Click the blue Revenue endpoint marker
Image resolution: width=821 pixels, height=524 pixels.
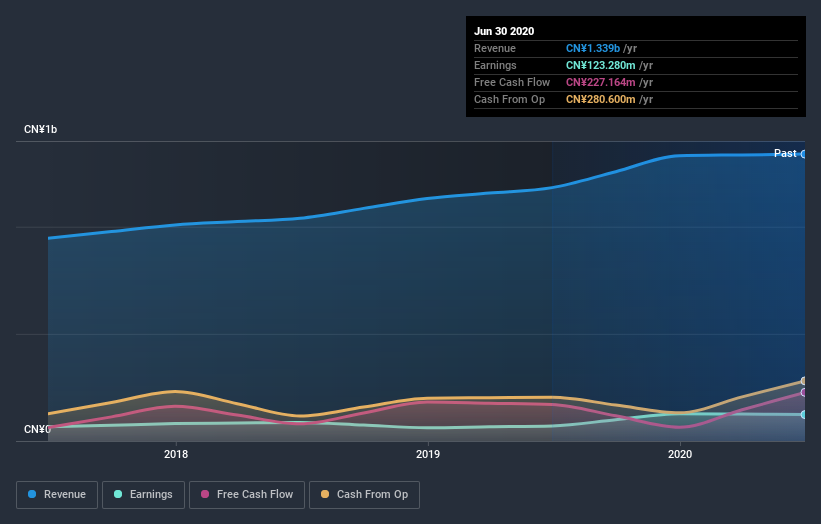pos(804,154)
